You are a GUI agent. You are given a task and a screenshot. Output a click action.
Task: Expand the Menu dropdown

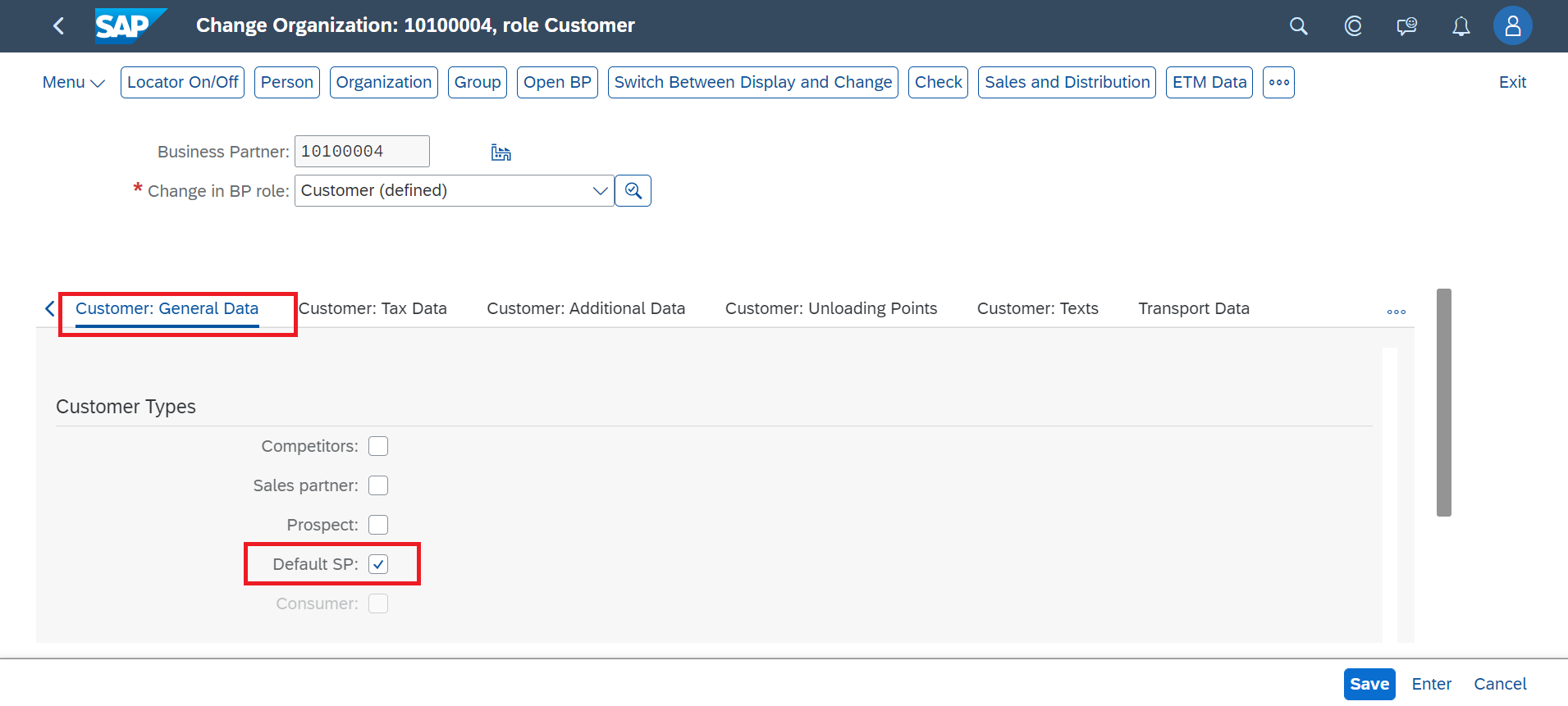click(74, 82)
